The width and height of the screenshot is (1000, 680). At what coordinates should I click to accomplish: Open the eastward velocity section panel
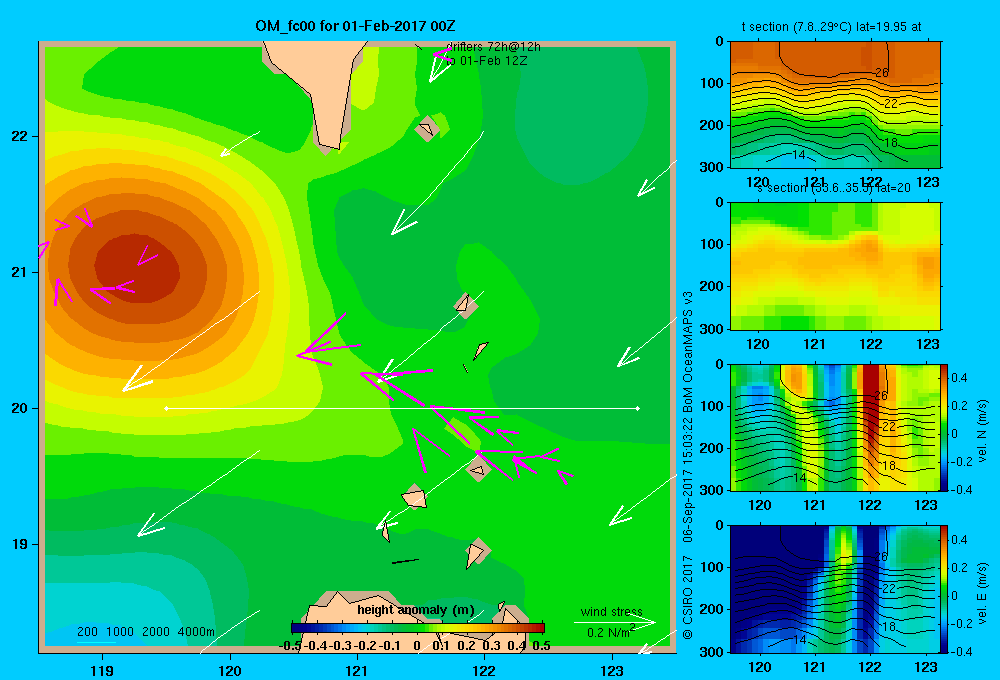tap(835, 589)
